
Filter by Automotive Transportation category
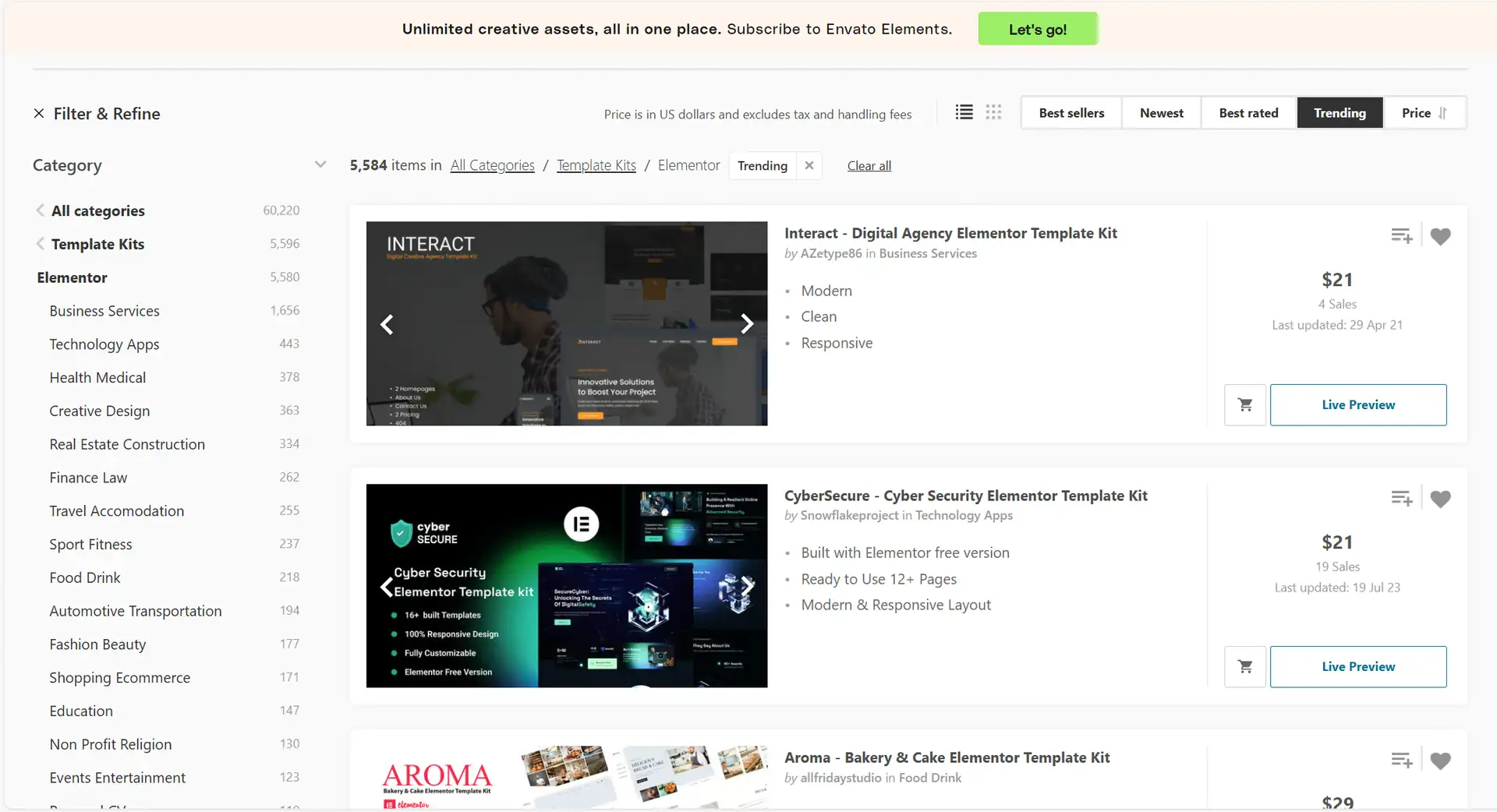tap(136, 611)
